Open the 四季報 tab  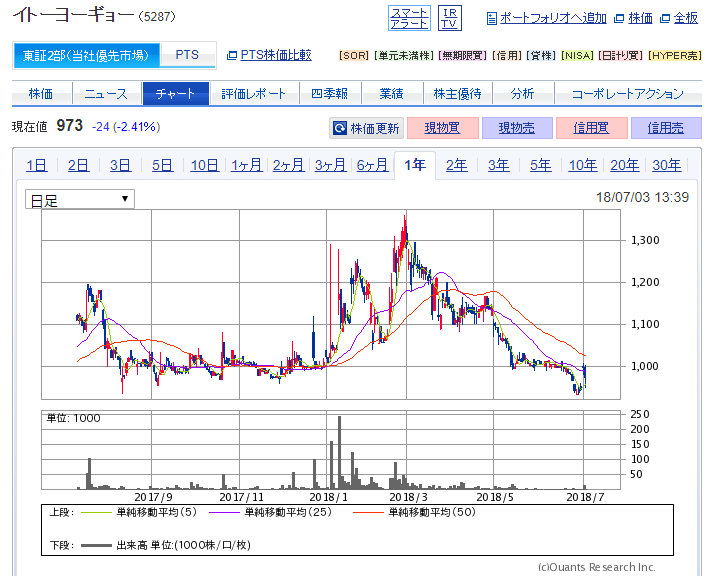330,93
